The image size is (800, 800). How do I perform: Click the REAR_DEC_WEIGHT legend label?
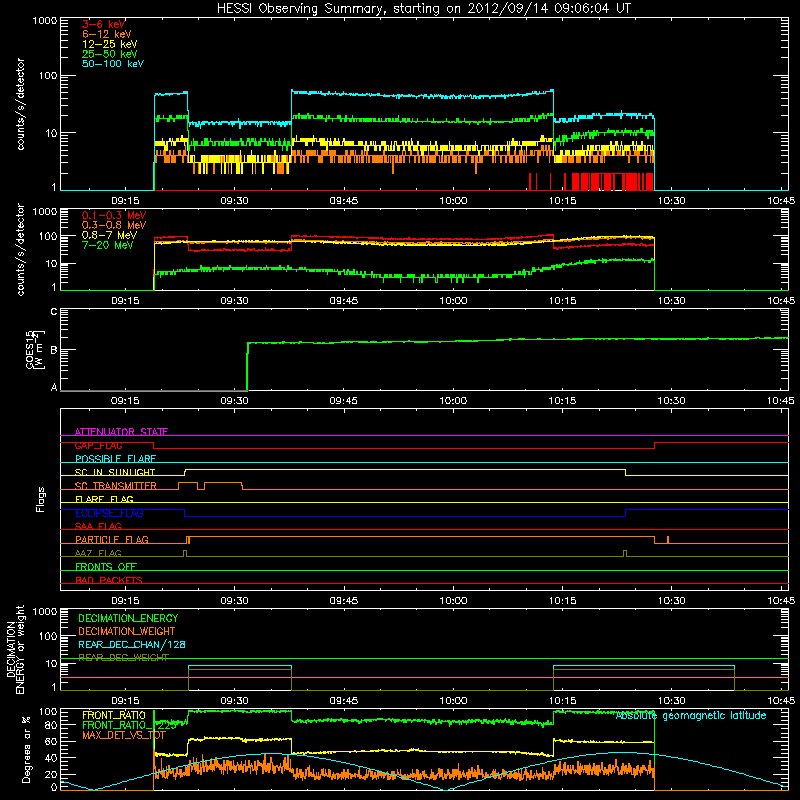(x=123, y=658)
